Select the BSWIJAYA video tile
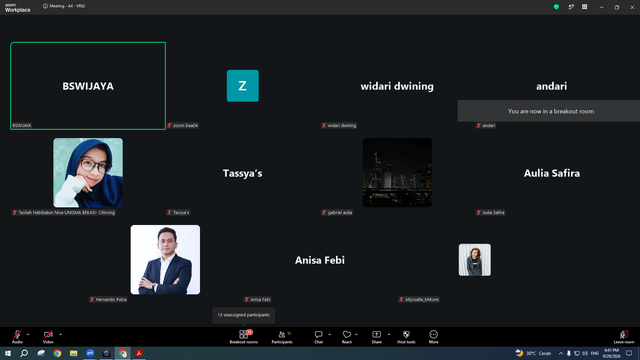The image size is (640, 360). [x=88, y=86]
